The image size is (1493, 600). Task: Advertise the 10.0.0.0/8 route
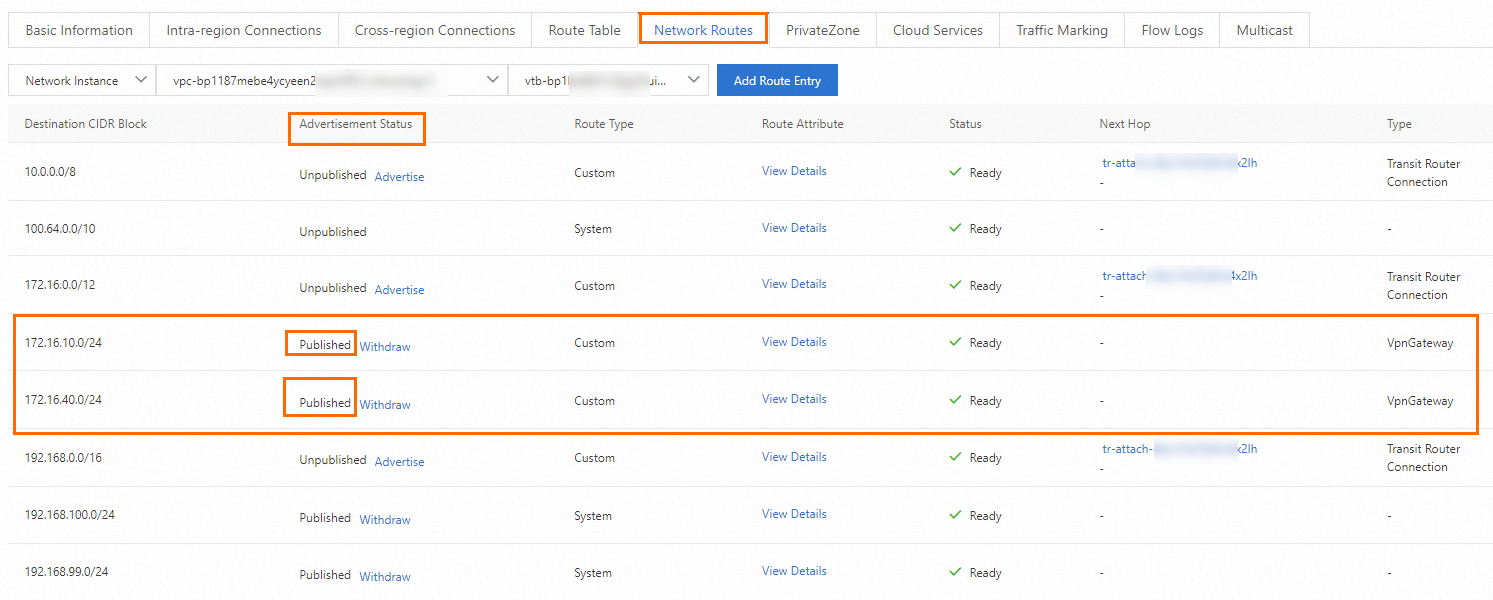coord(399,177)
